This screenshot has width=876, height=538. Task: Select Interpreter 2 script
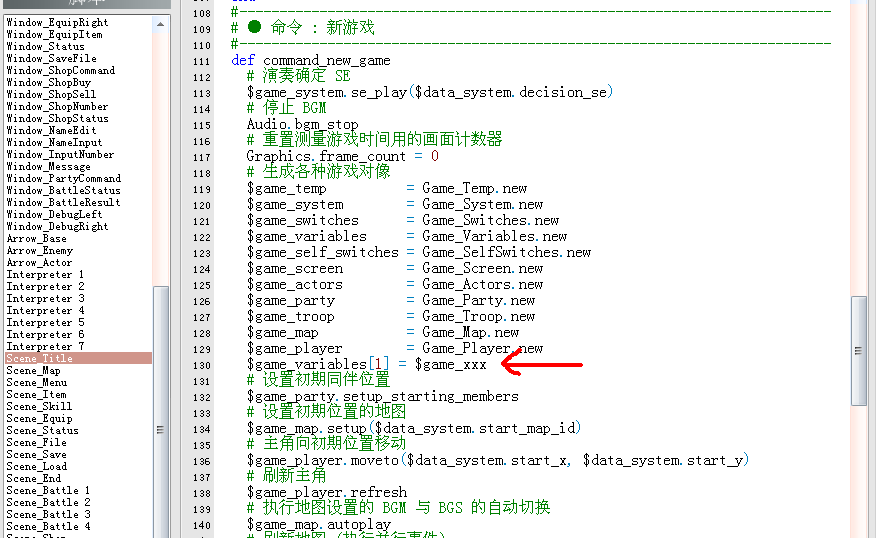(x=45, y=287)
